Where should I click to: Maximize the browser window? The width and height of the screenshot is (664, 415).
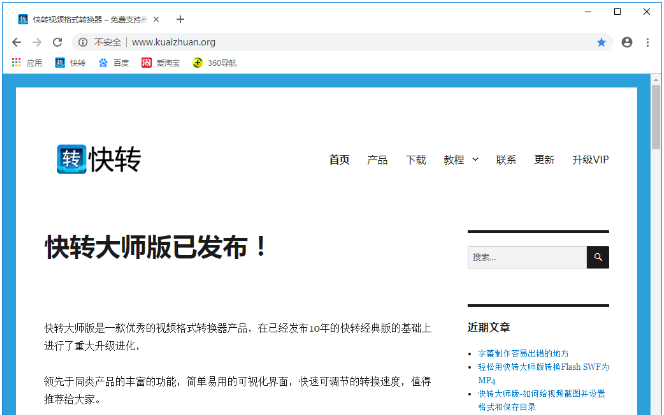(617, 11)
